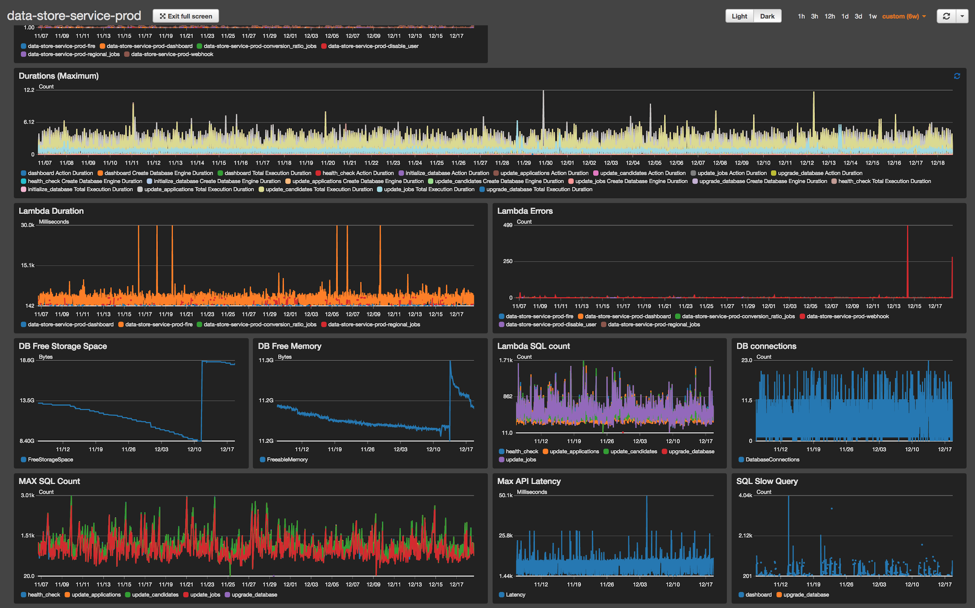Select the 1h time range

click(x=801, y=16)
